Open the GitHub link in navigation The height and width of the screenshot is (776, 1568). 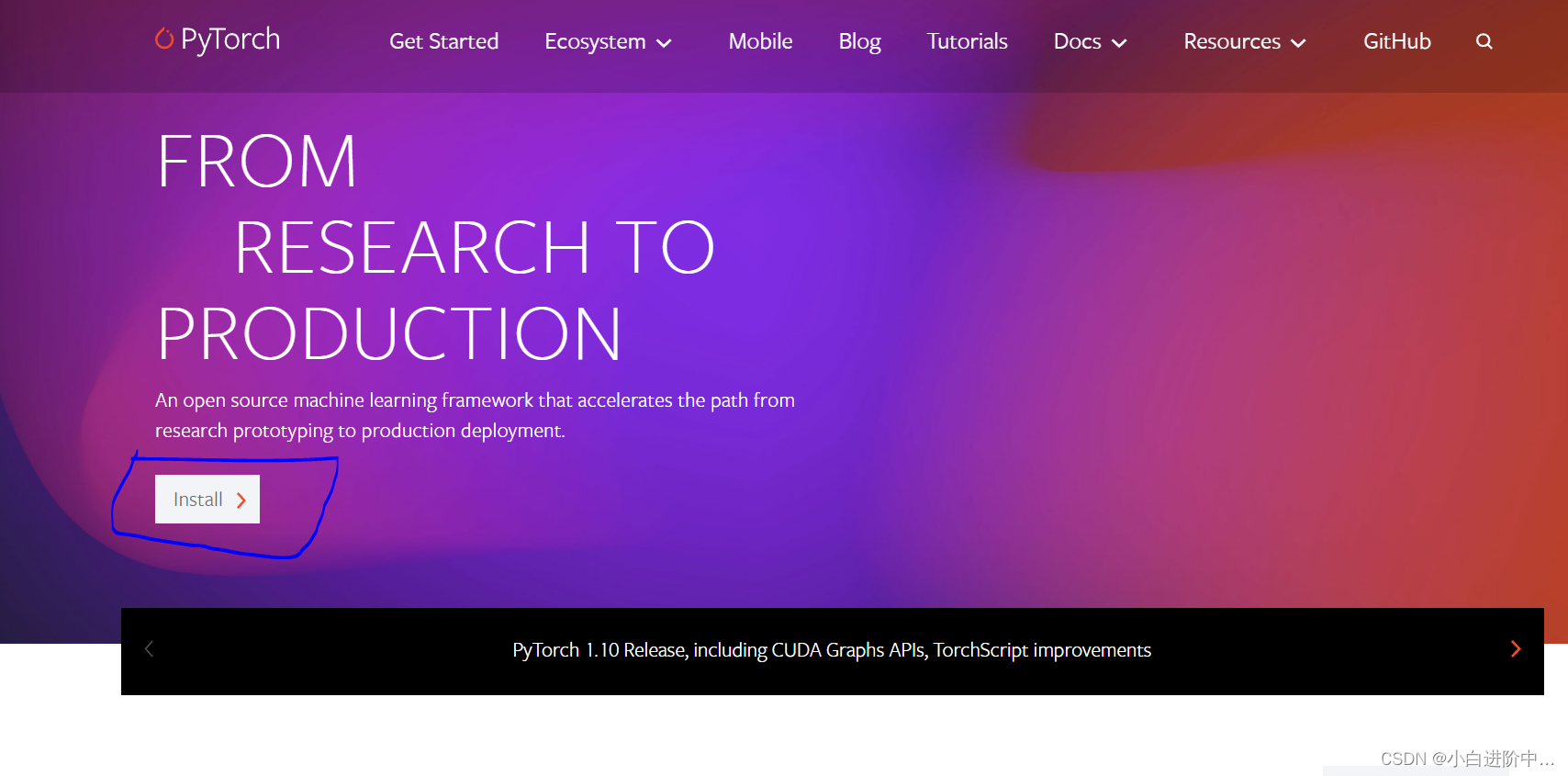pyautogui.click(x=1396, y=41)
